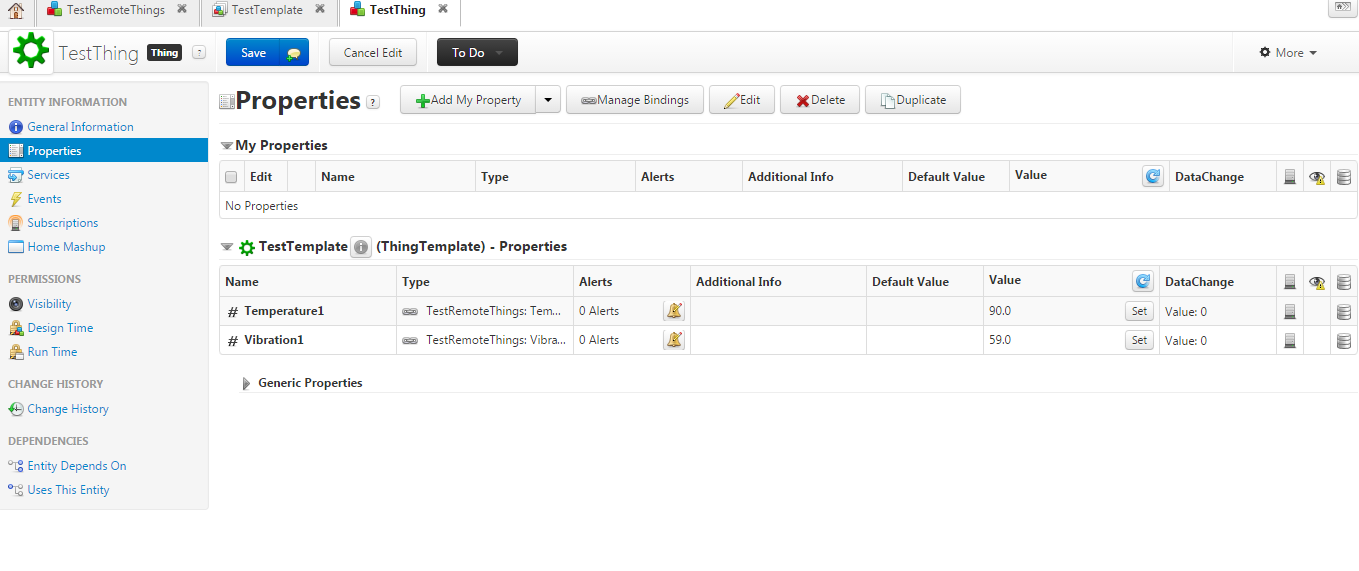The height and width of the screenshot is (571, 1359).
Task: Click logged database icon in Temperature1 row
Action: 1344,311
